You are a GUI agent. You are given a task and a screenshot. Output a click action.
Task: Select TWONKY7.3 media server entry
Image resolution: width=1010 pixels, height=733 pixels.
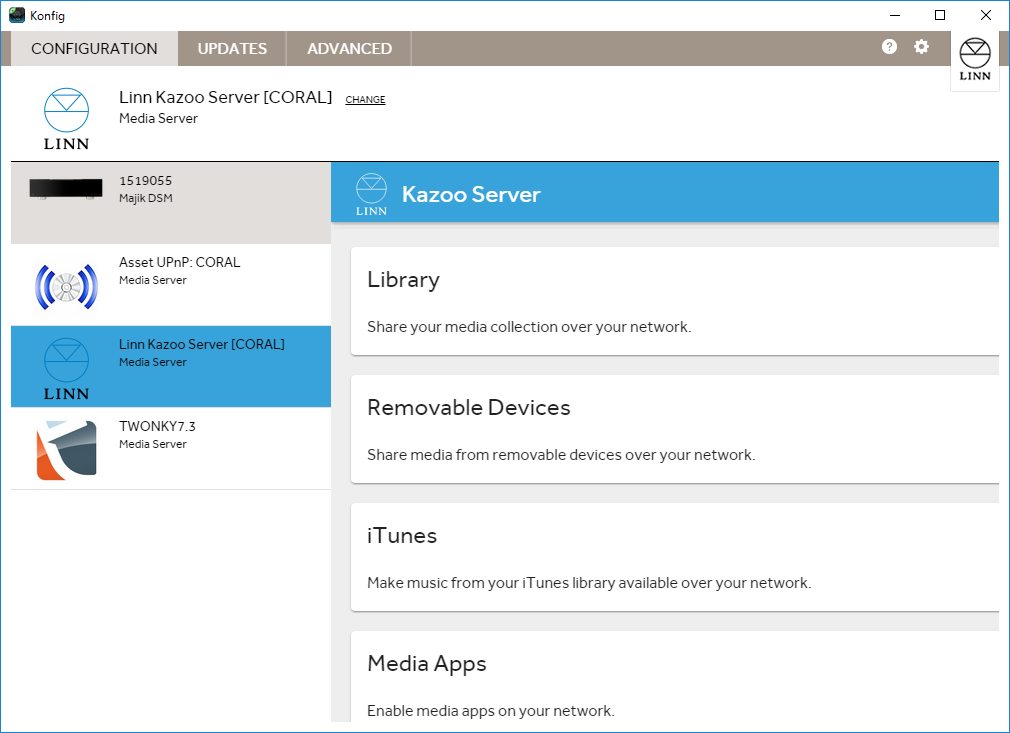point(171,448)
